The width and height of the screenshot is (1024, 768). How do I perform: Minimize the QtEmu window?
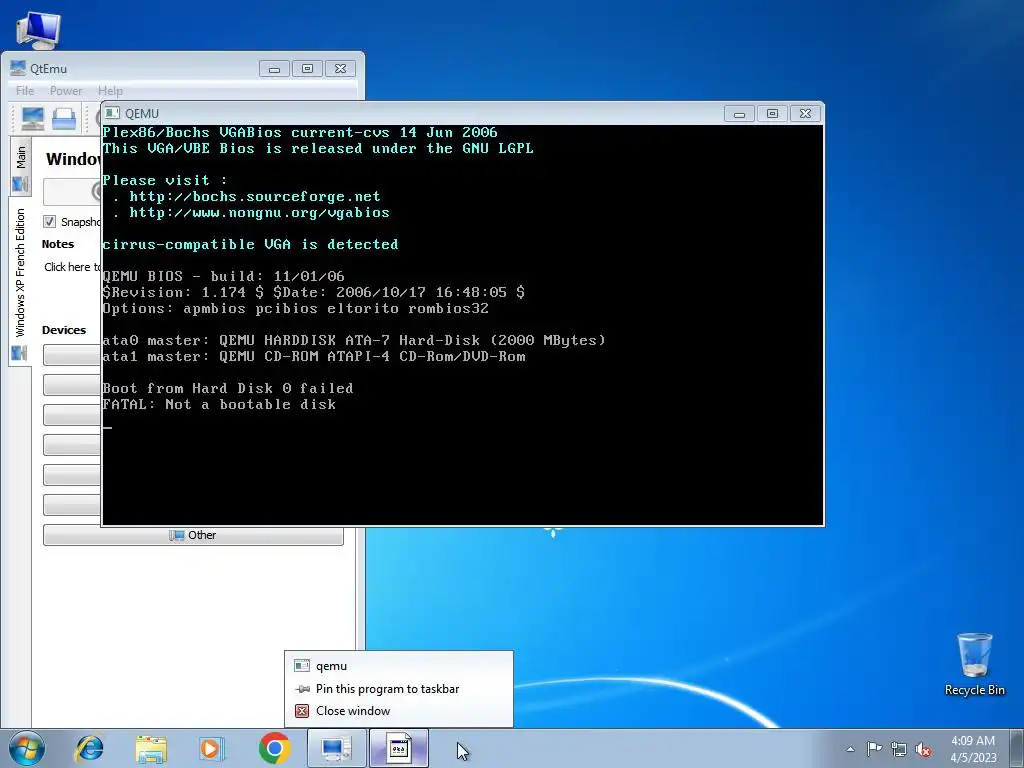(x=274, y=69)
